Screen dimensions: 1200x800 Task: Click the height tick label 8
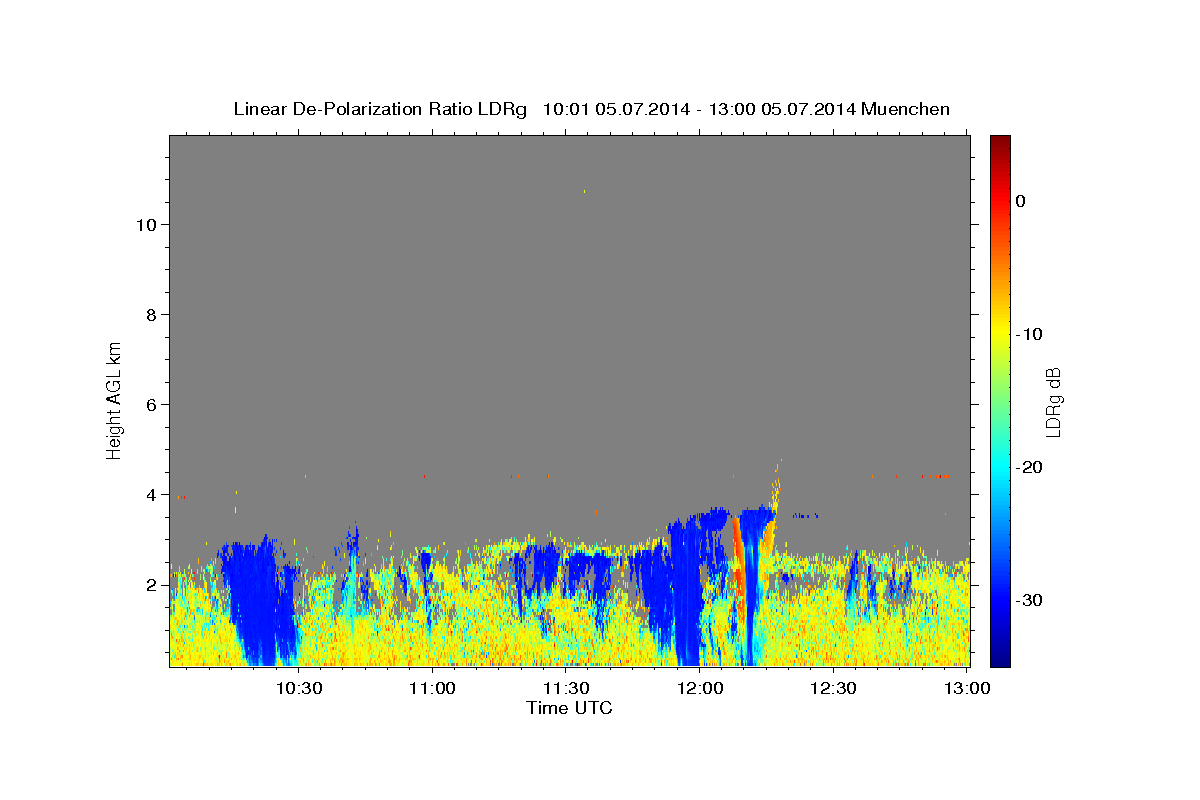[152, 315]
